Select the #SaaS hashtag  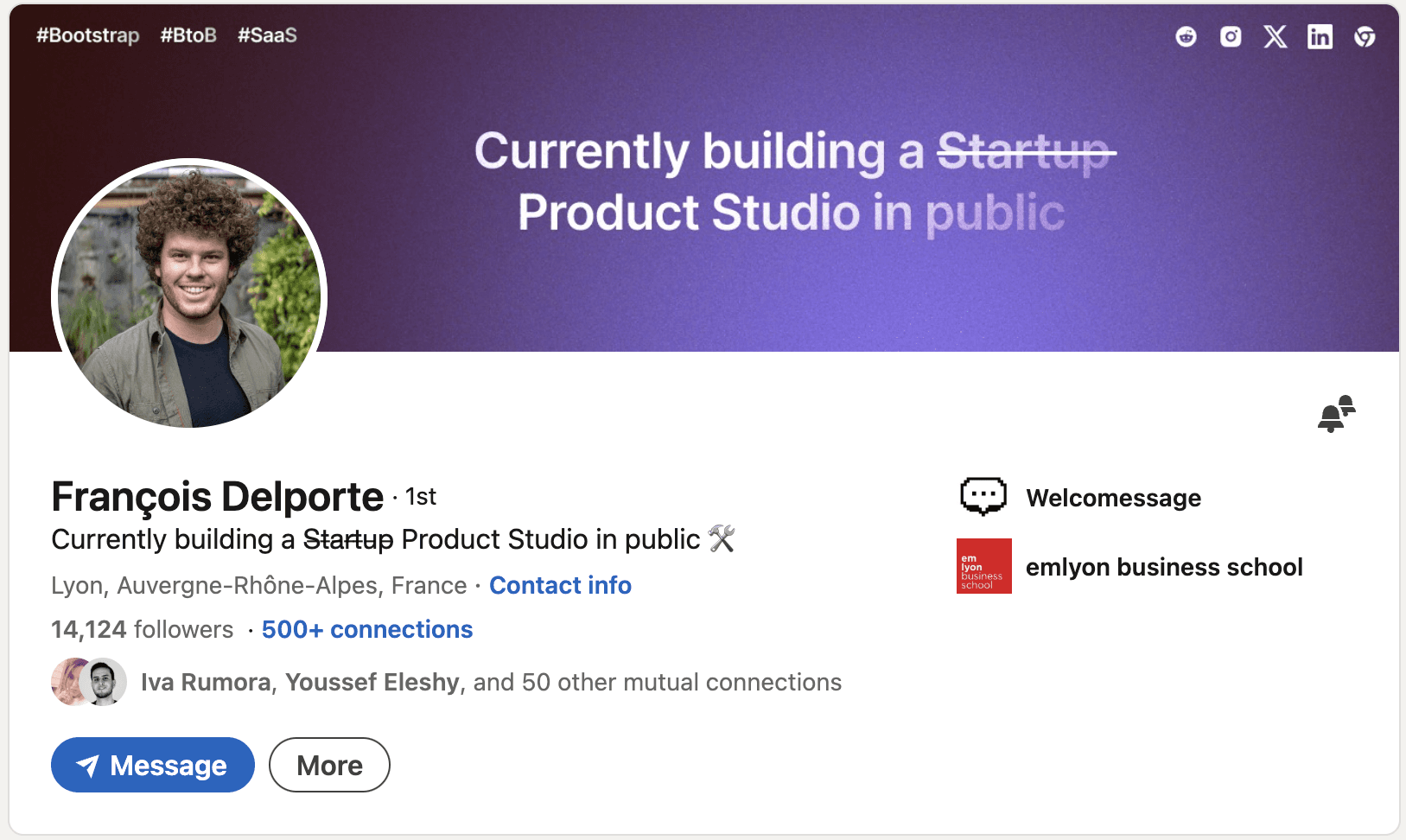(x=267, y=35)
